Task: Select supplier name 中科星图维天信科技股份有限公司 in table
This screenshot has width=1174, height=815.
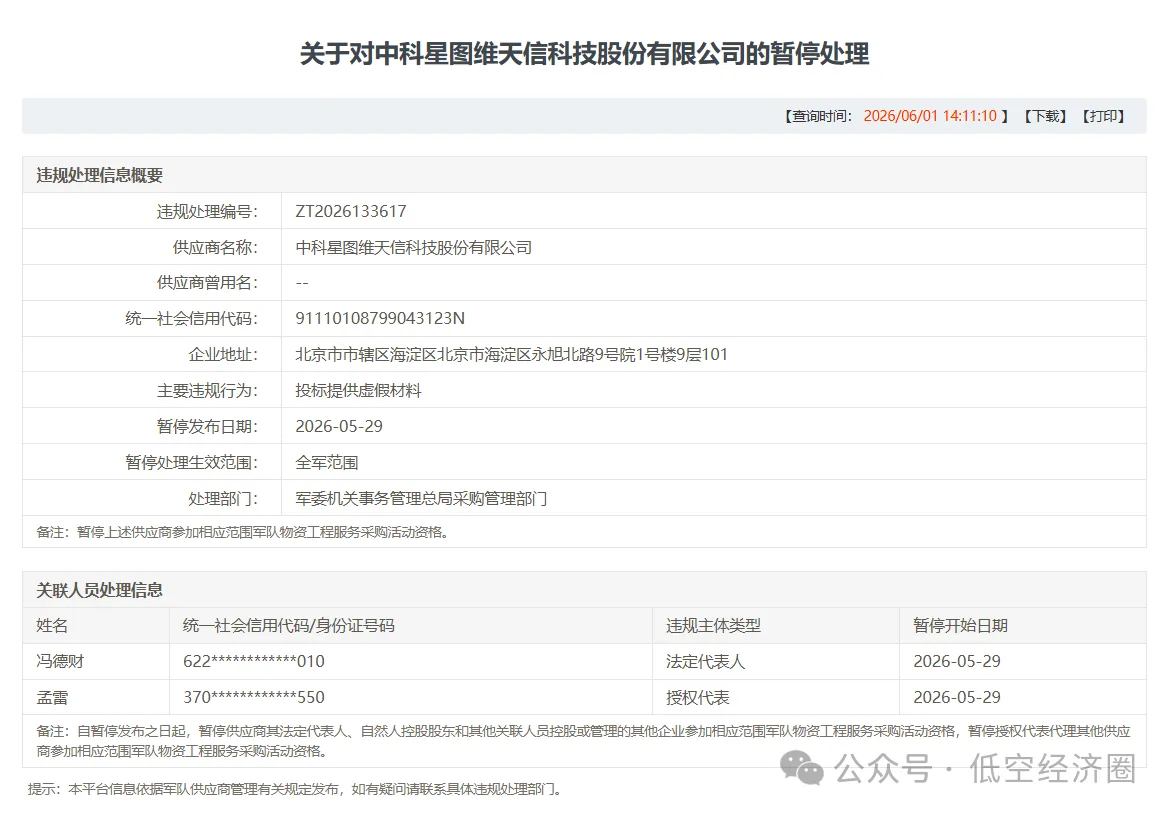Action: (x=413, y=247)
